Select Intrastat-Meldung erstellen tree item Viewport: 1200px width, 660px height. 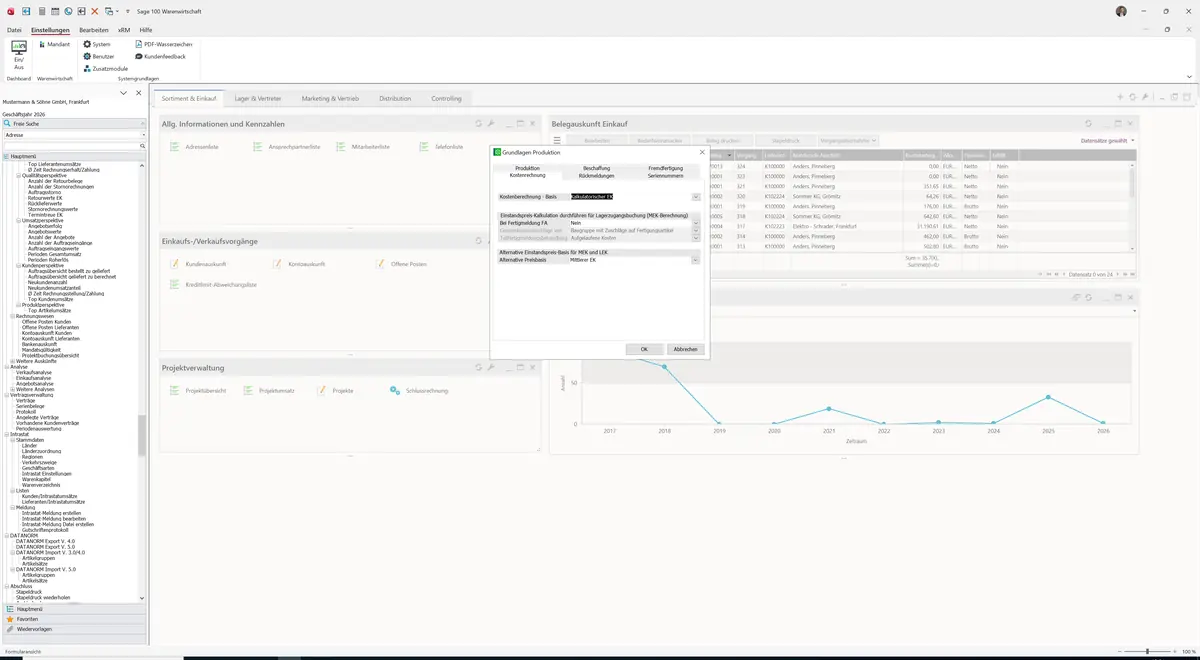coord(51,512)
